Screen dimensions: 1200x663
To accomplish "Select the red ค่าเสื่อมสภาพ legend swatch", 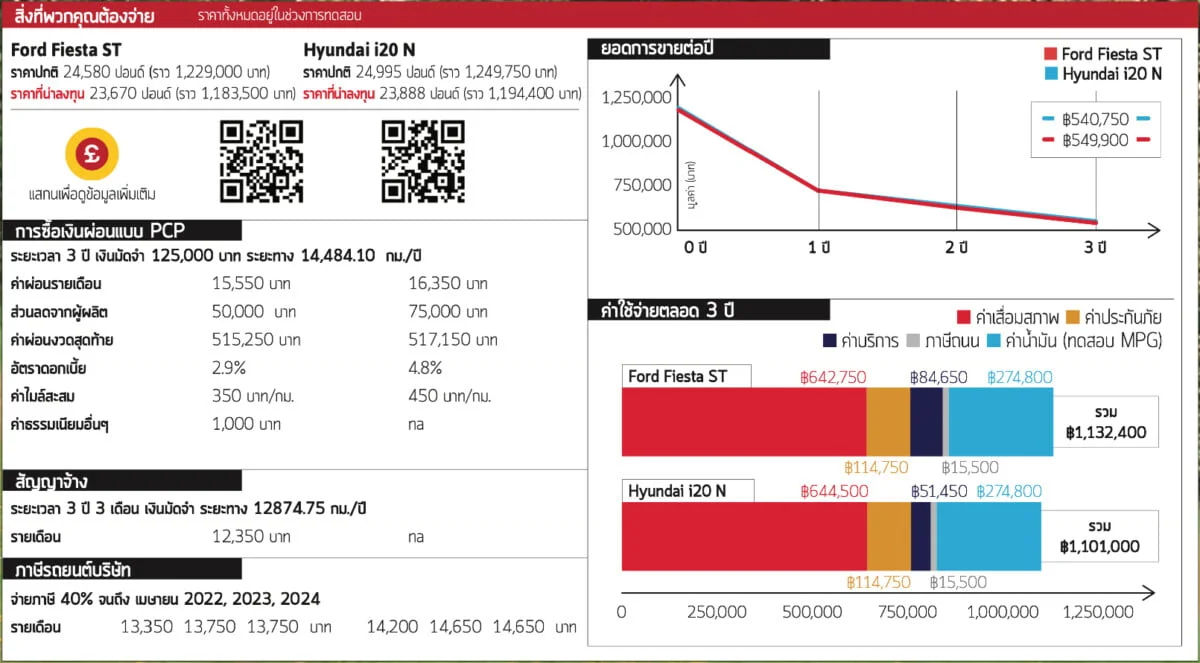I will pos(964,318).
